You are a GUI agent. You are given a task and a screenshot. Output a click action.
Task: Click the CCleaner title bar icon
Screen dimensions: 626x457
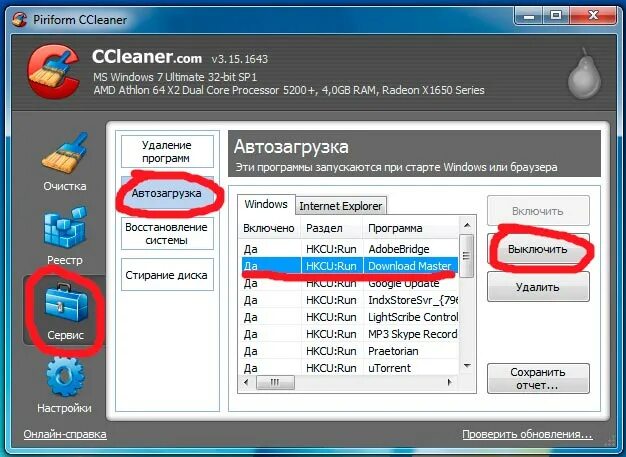(x=19, y=19)
